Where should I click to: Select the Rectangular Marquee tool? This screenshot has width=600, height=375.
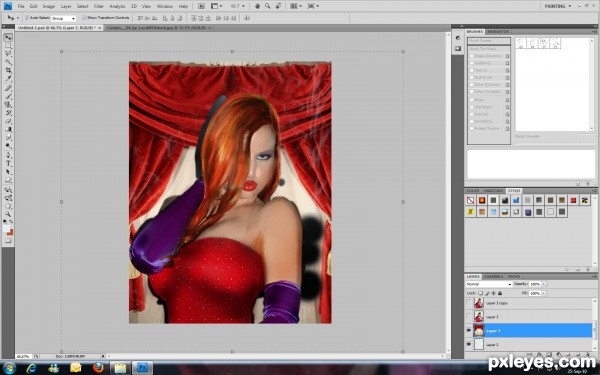click(8, 46)
